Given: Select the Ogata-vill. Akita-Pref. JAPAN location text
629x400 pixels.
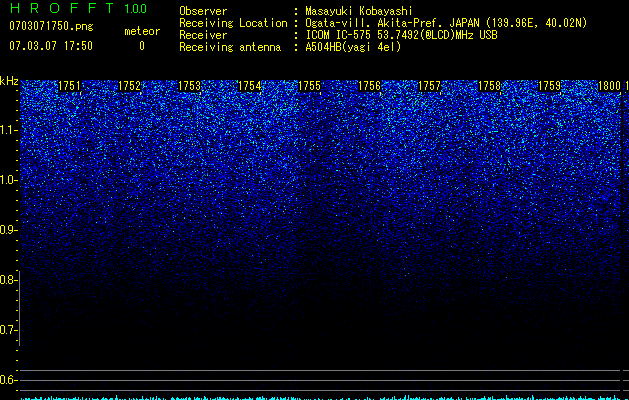Looking at the screenshot, I should click(x=446, y=23).
